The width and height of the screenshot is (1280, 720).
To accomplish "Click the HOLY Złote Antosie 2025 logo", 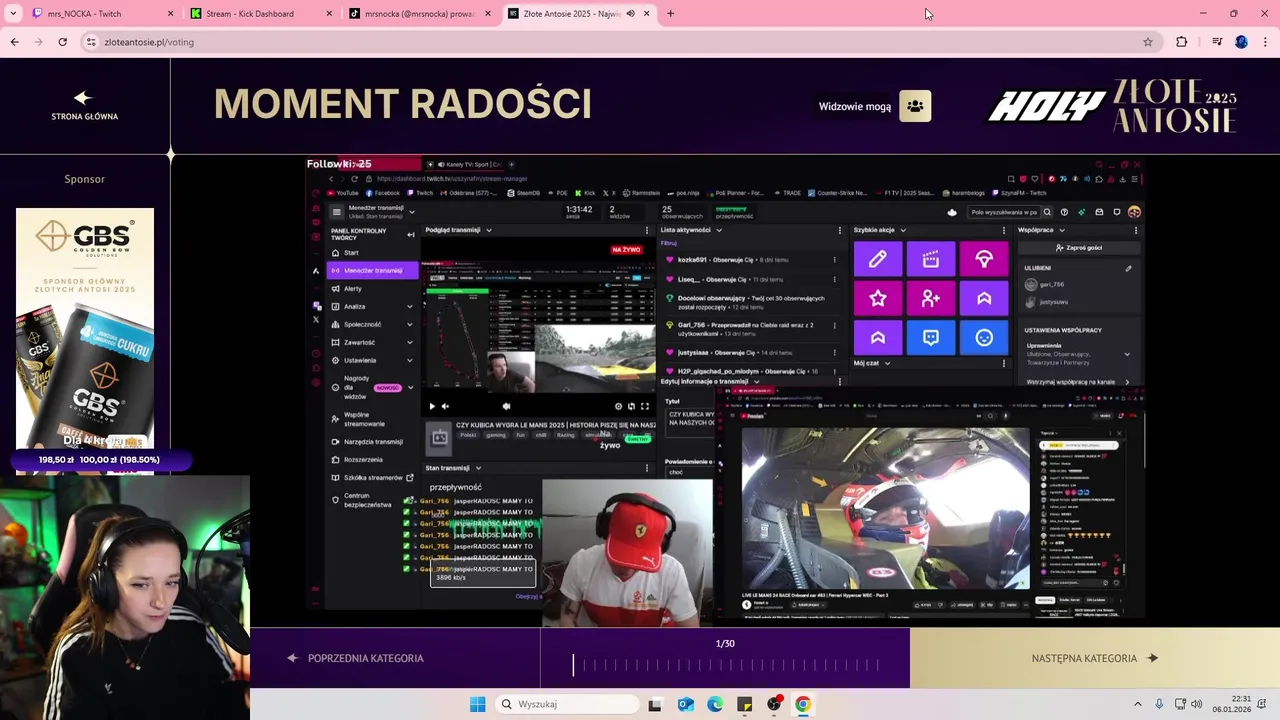I will (x=1113, y=106).
